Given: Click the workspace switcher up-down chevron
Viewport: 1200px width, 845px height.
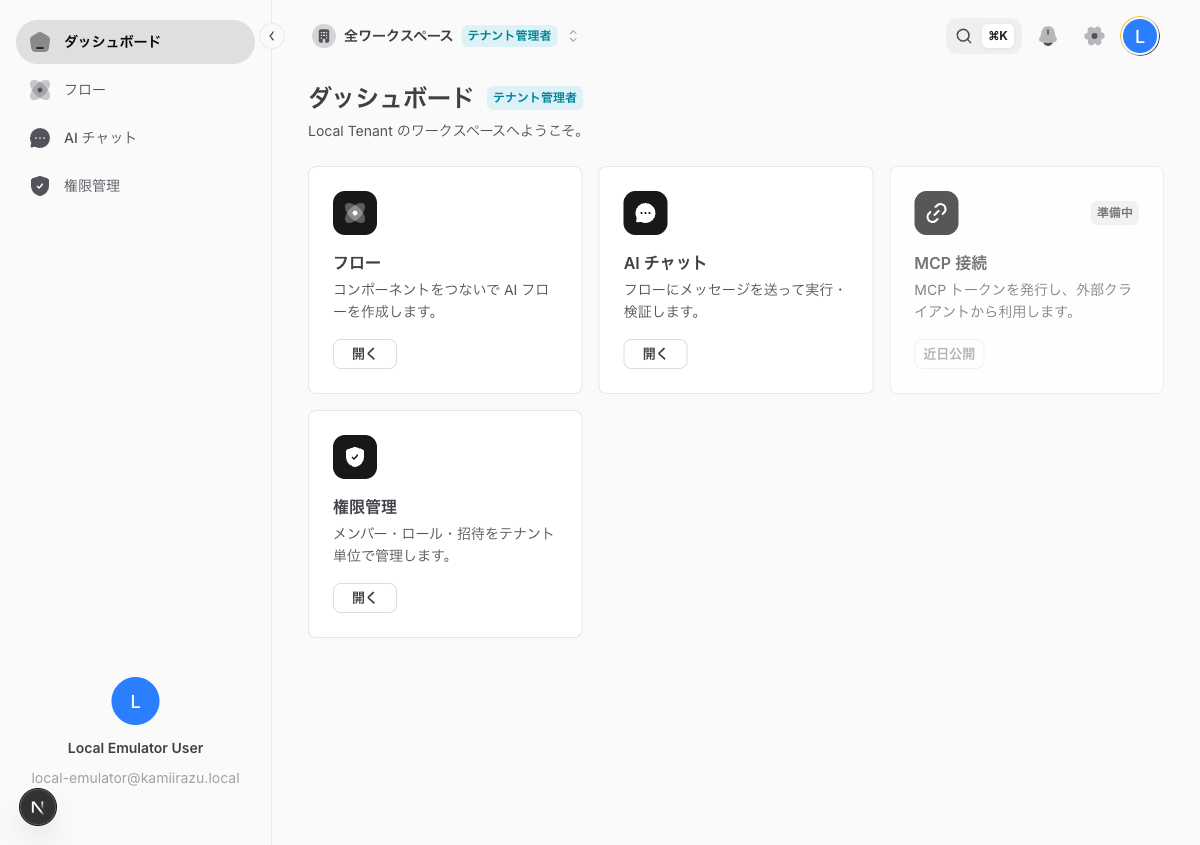Looking at the screenshot, I should pos(573,36).
